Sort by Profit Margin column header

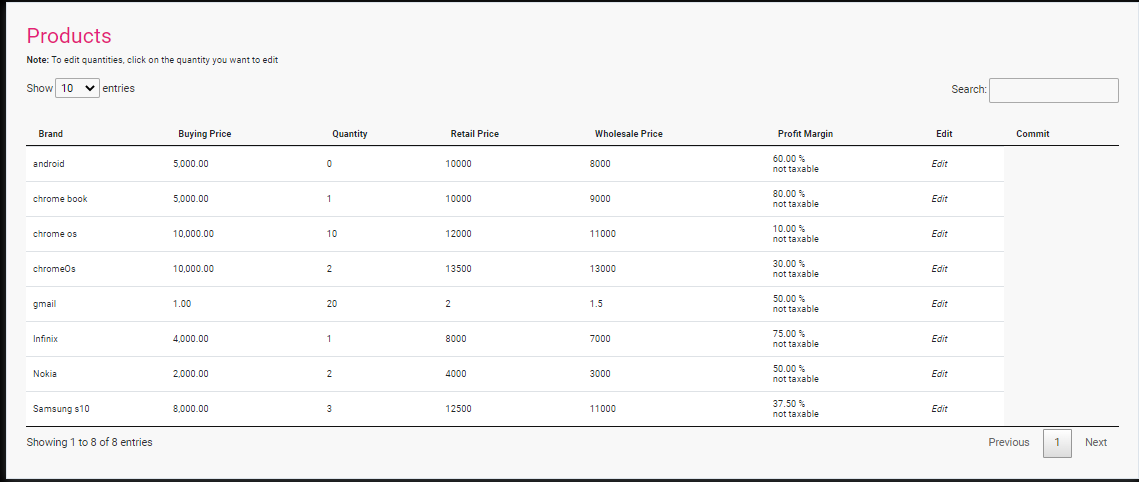[805, 134]
